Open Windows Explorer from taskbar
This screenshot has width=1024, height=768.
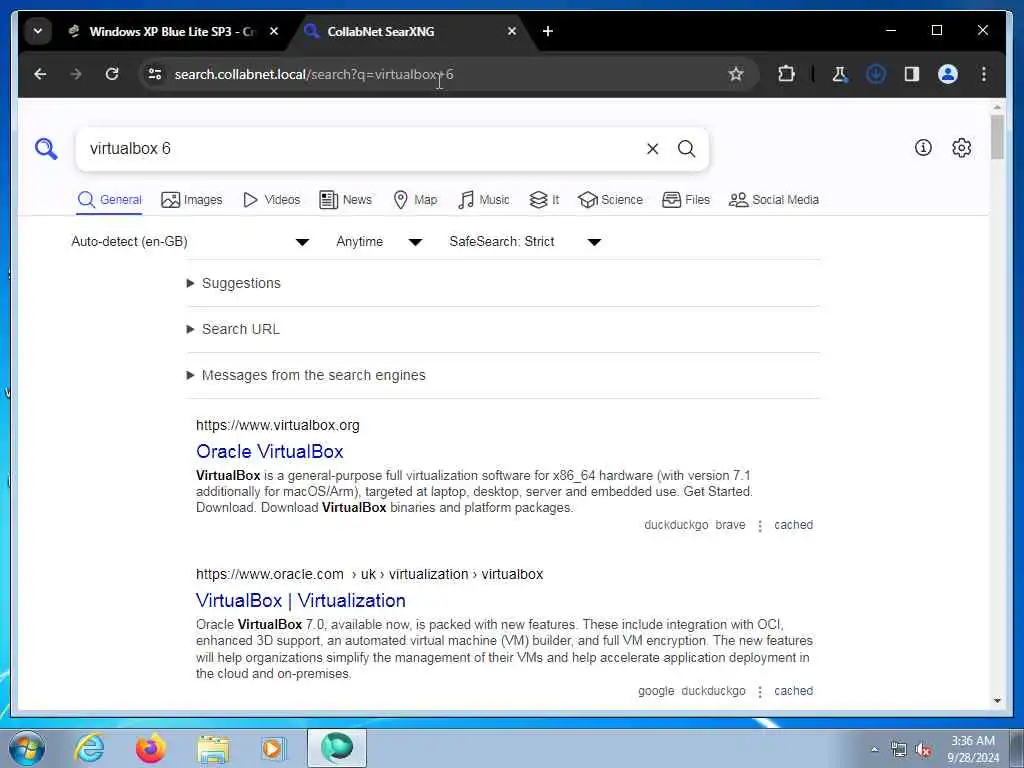click(x=214, y=748)
